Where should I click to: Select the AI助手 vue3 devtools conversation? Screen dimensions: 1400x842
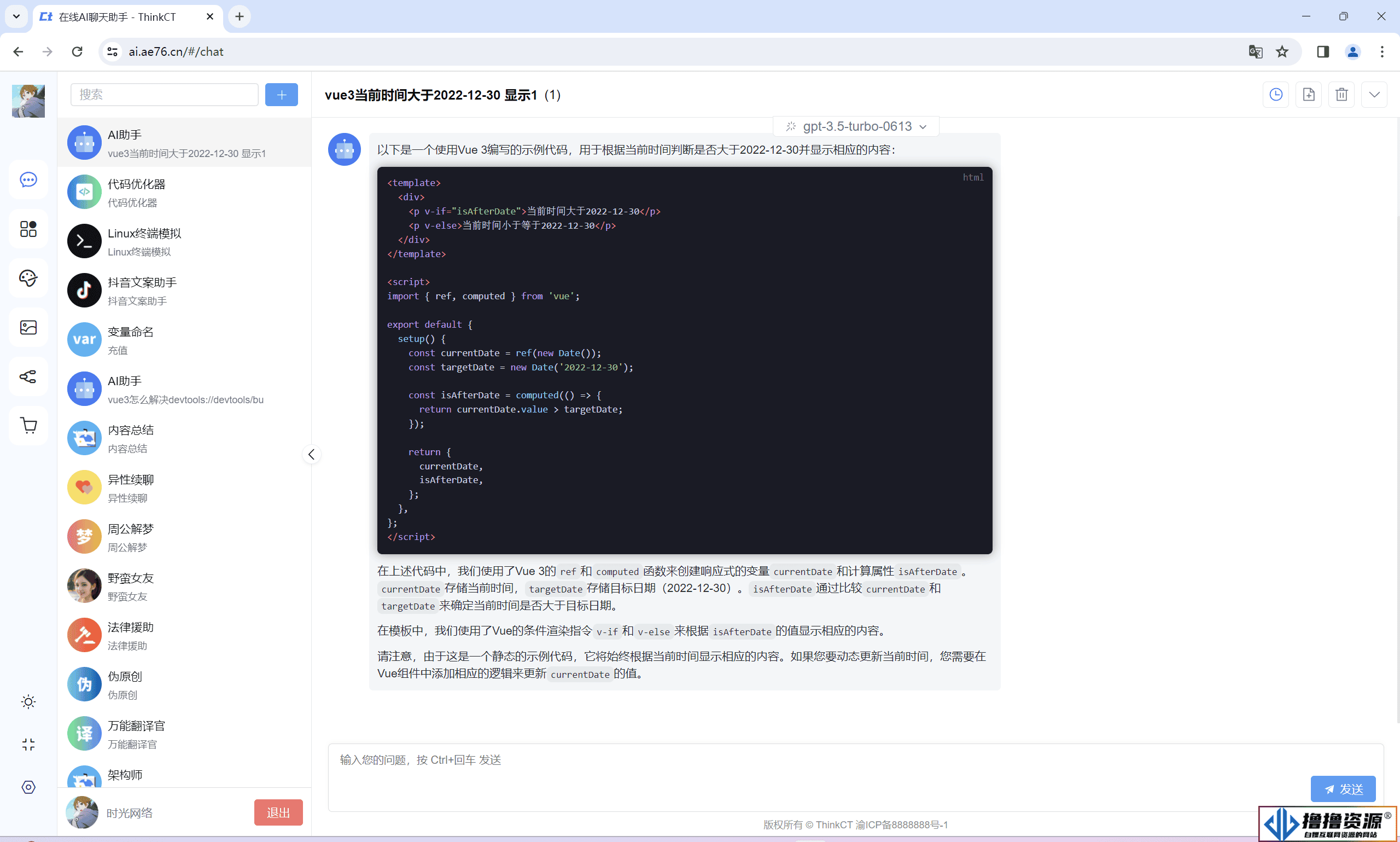tap(184, 388)
